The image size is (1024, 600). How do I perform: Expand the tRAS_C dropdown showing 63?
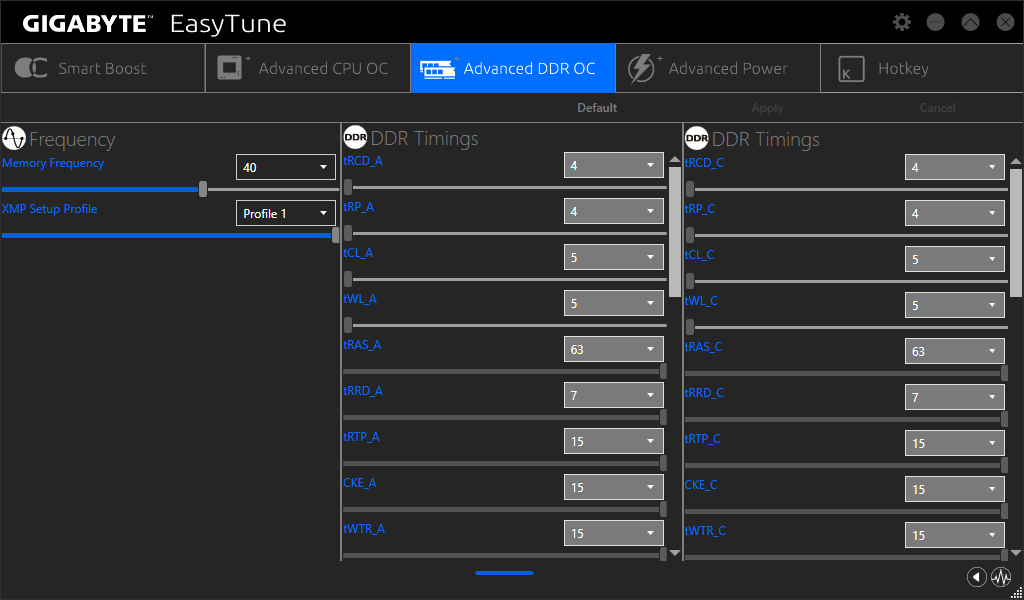pos(955,351)
